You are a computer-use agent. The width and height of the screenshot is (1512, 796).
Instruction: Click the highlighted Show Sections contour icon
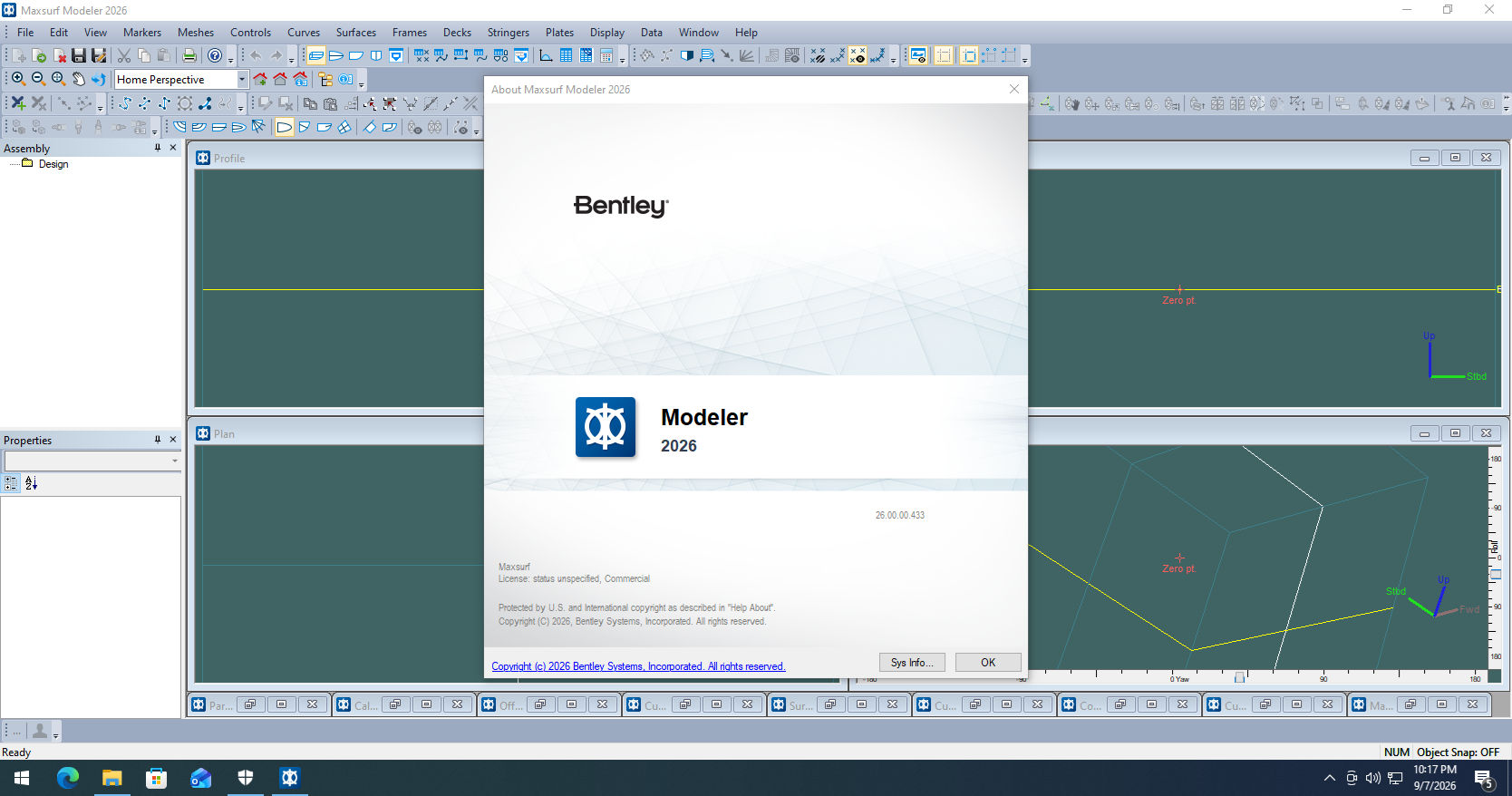pyautogui.click(x=284, y=127)
